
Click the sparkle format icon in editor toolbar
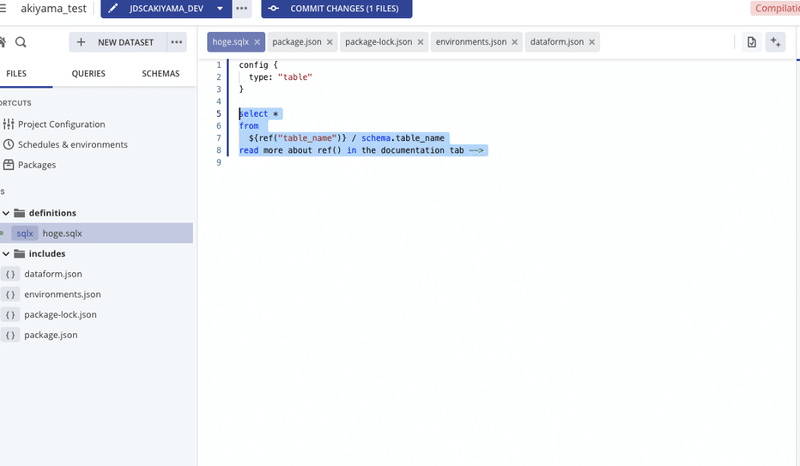pos(776,42)
